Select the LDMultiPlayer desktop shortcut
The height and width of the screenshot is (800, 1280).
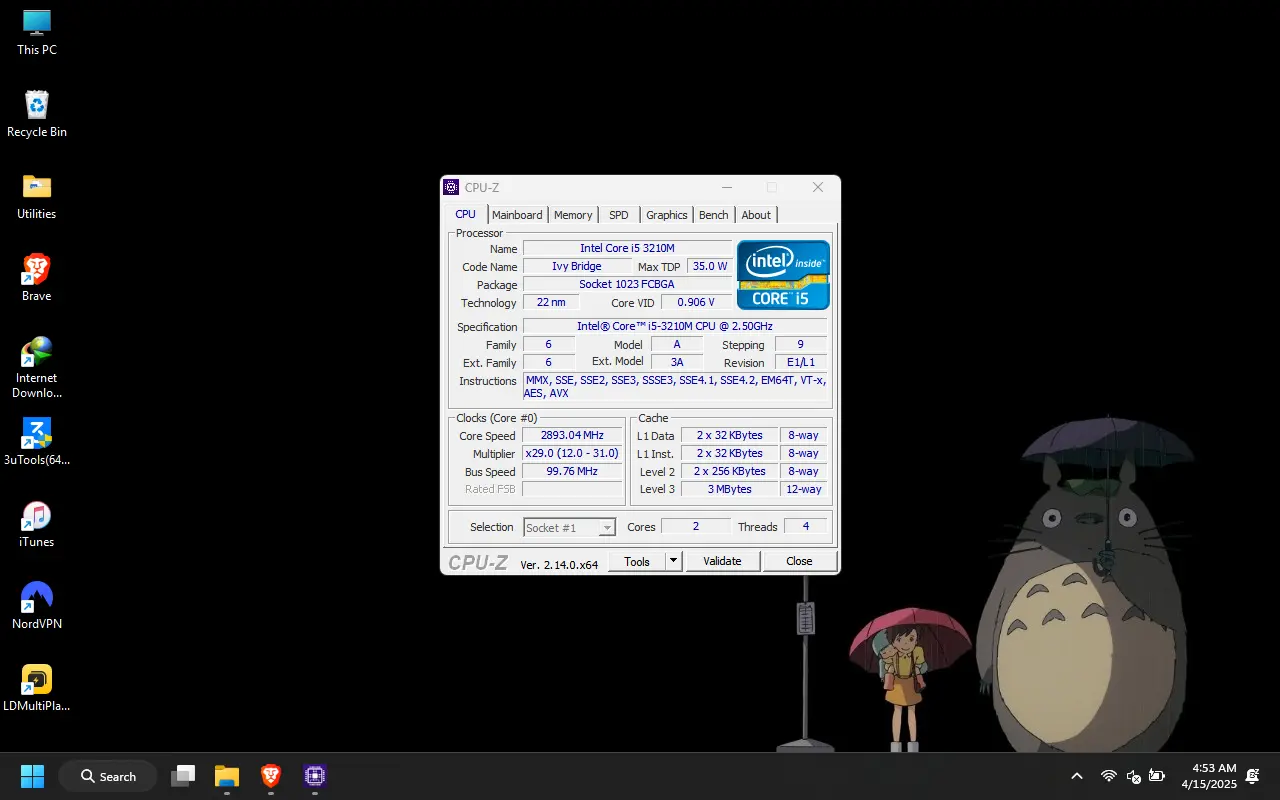[x=37, y=688]
